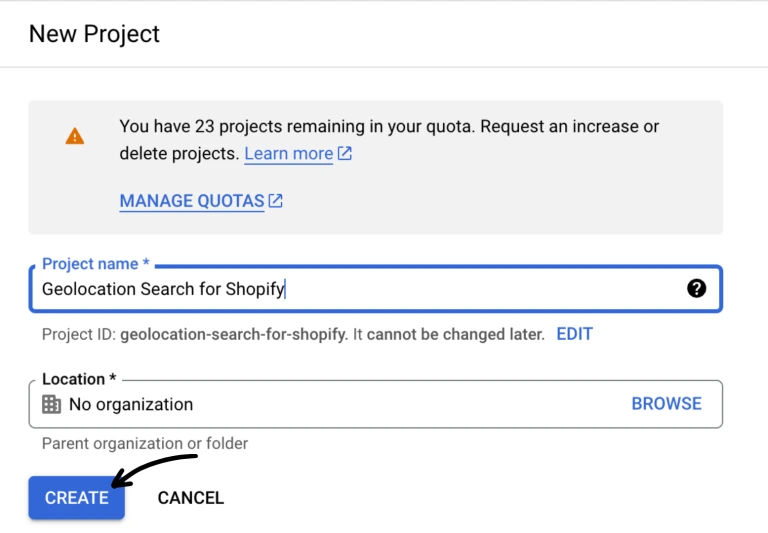768x533 pixels.
Task: Click EDIT to change the Project ID
Action: (574, 334)
